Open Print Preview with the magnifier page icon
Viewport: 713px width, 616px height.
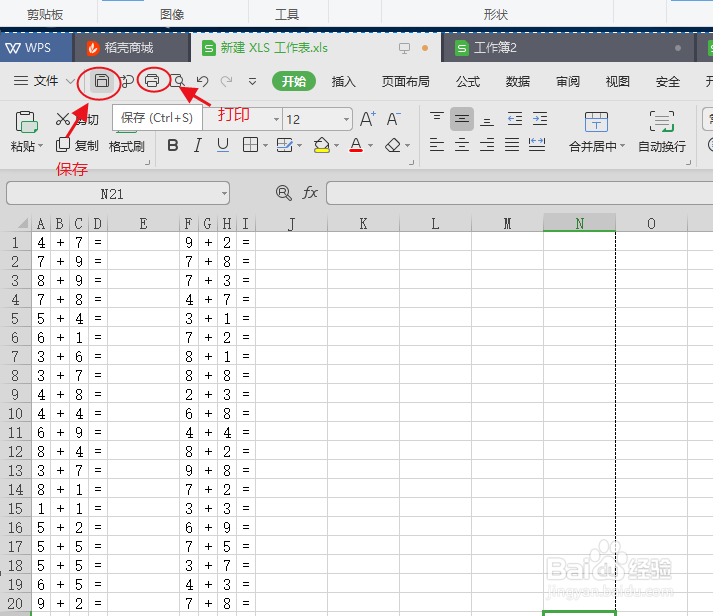pos(177,81)
